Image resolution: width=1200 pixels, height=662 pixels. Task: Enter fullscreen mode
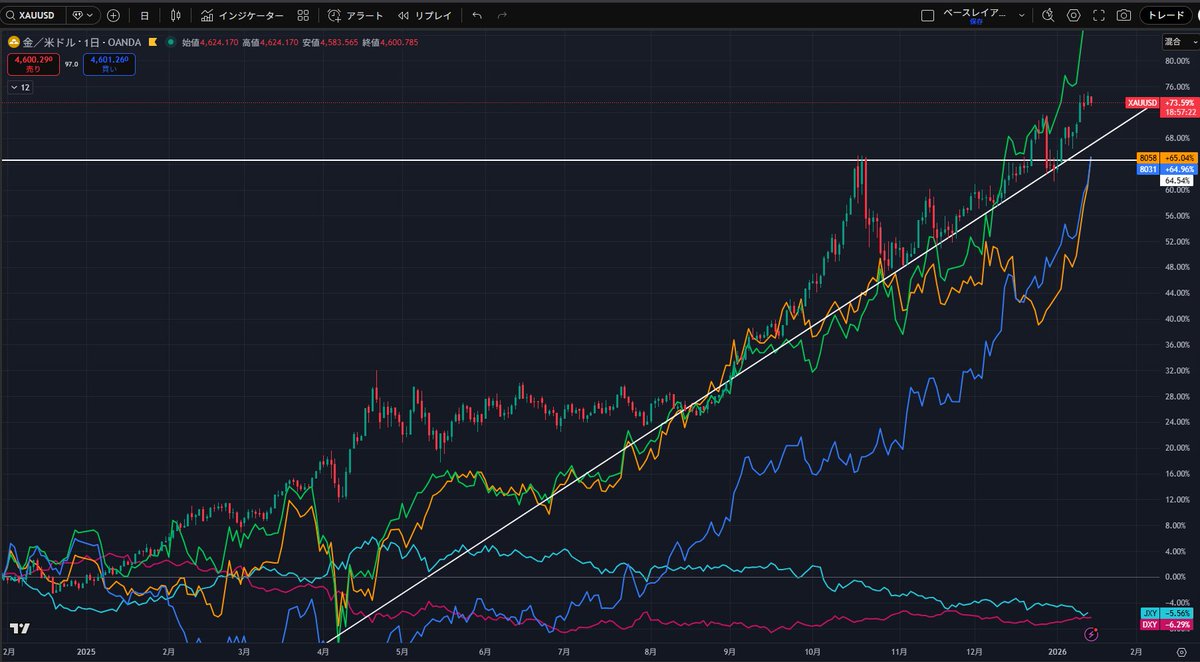pyautogui.click(x=1099, y=15)
